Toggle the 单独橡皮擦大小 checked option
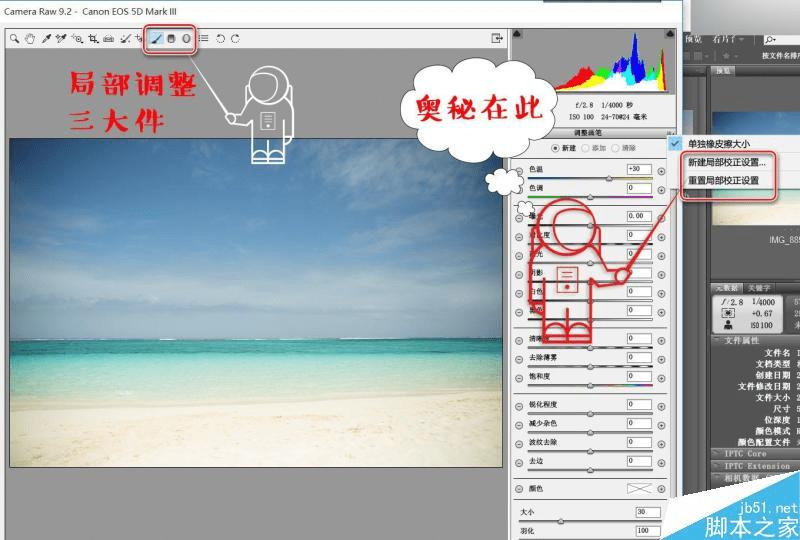 712,144
